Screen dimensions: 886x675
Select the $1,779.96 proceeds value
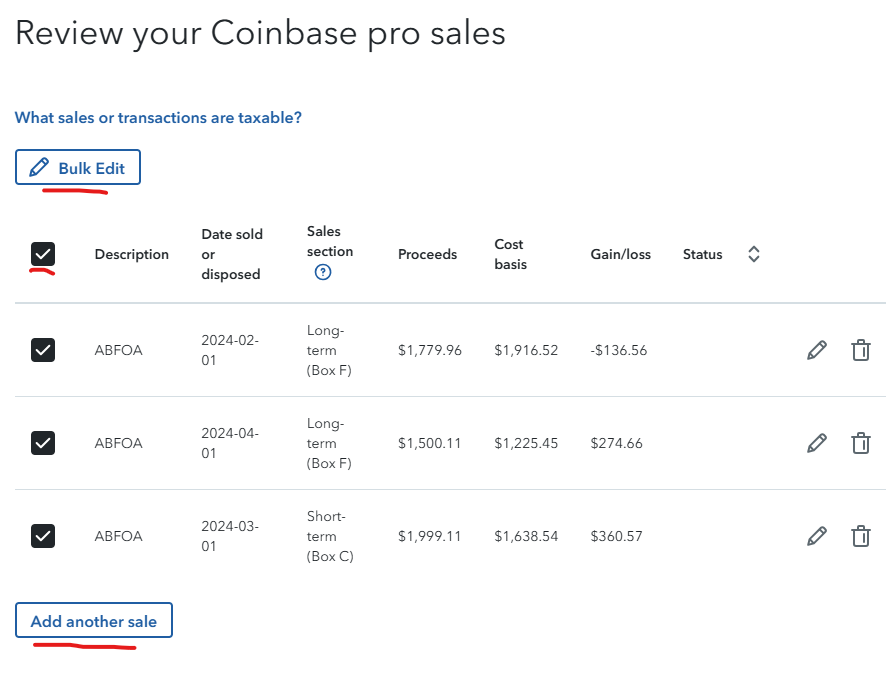(429, 350)
